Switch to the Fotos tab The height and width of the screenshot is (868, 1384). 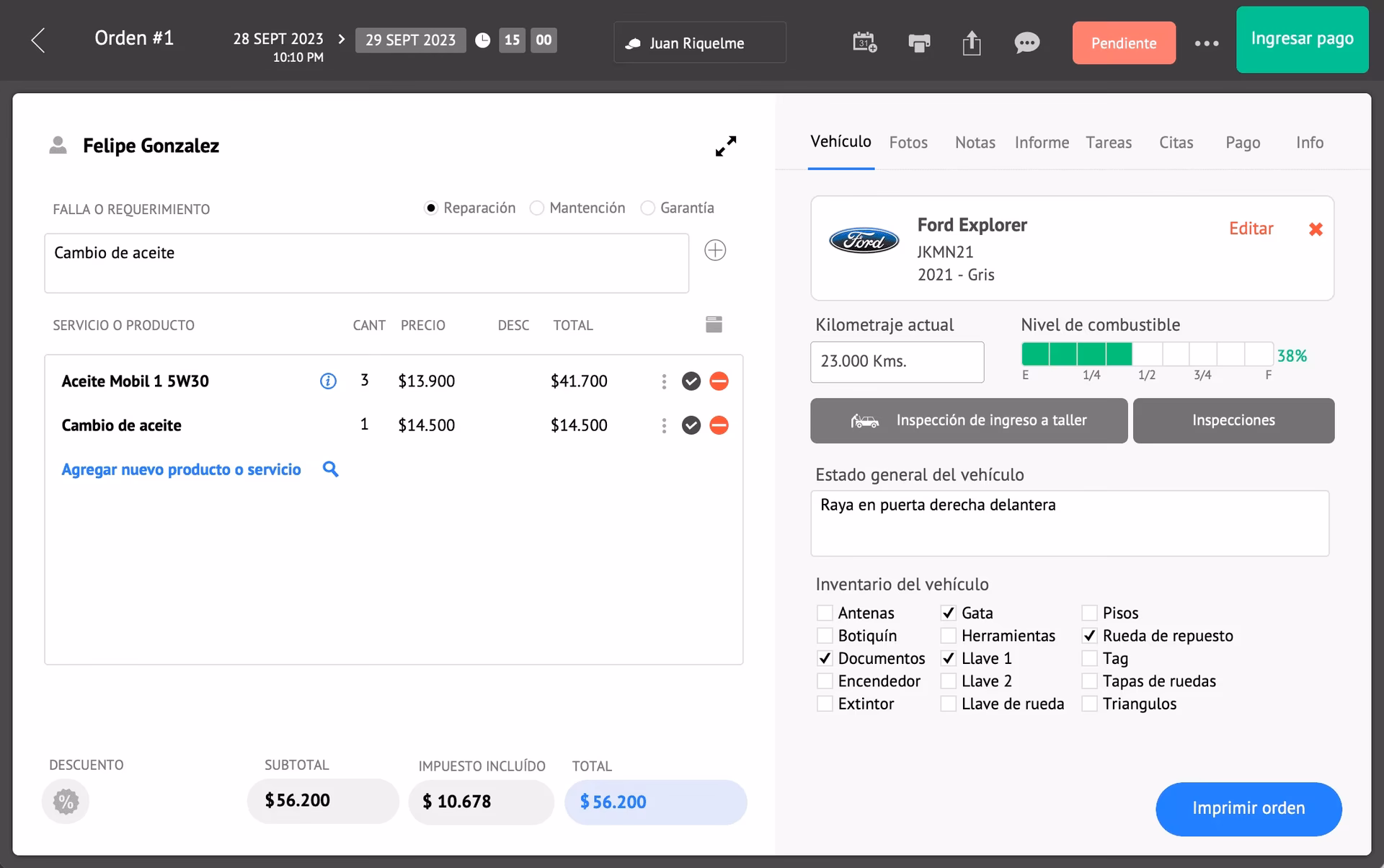tap(908, 143)
